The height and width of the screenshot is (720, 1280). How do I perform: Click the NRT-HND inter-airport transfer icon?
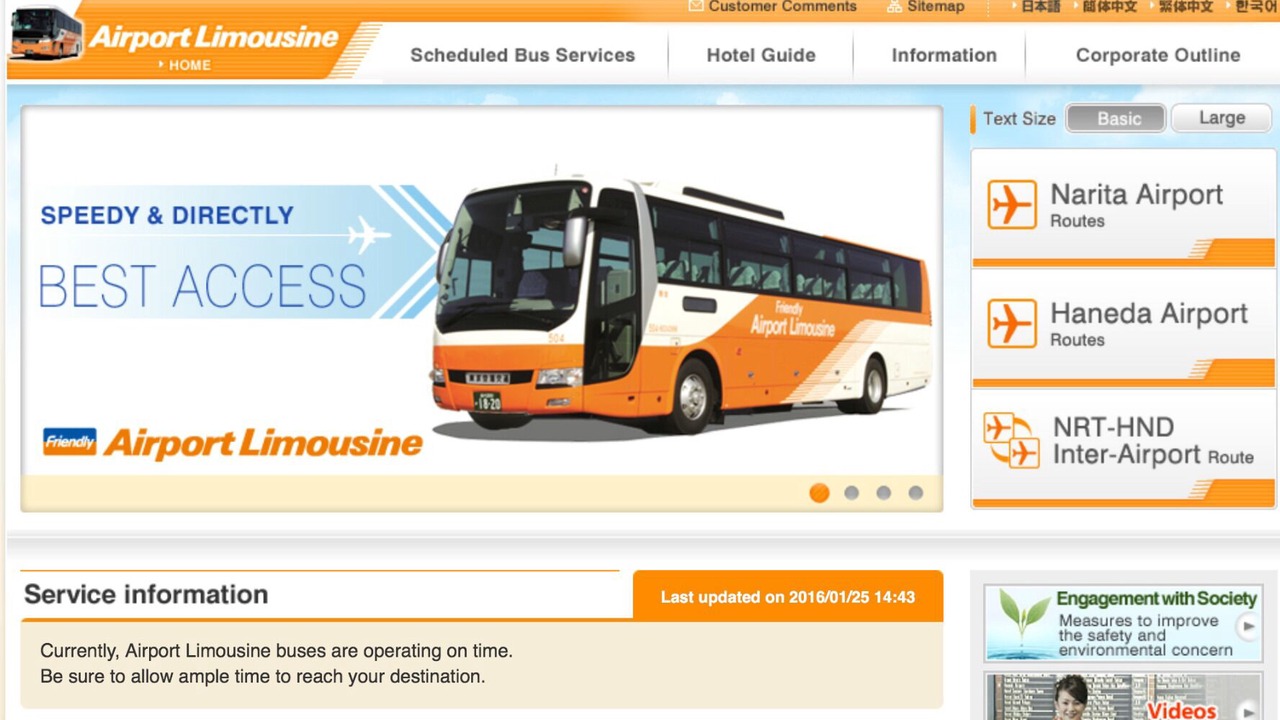click(x=1011, y=440)
